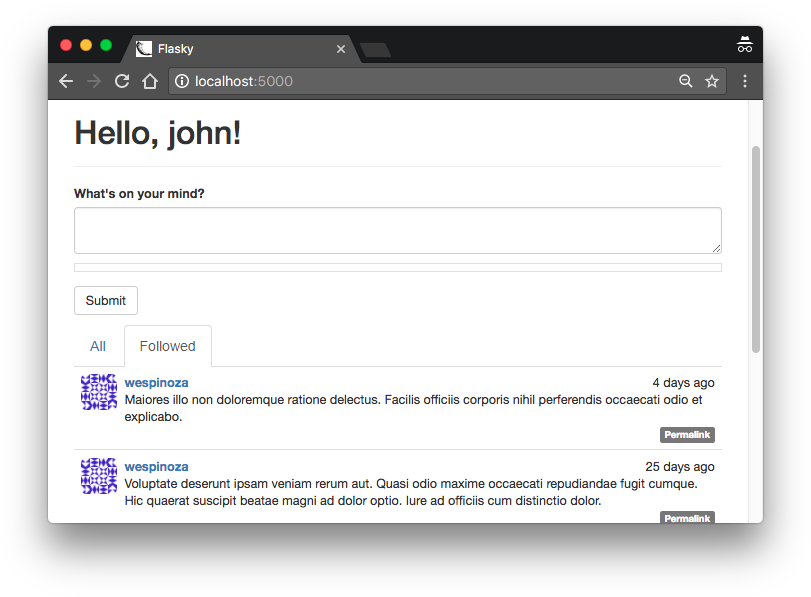Click the Submit button
This screenshot has width=811, height=597.
point(106,301)
